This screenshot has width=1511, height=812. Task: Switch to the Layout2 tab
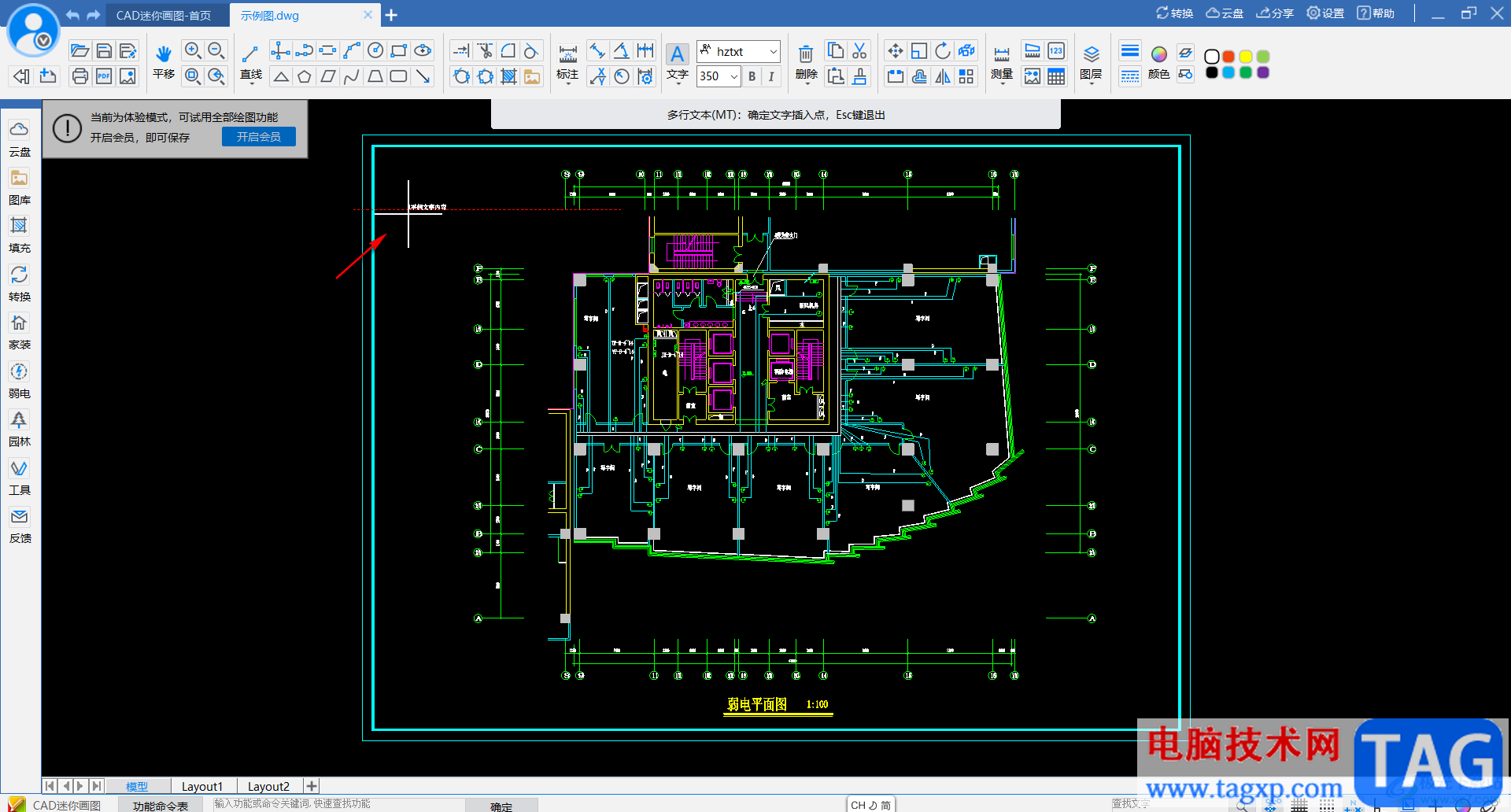268,786
